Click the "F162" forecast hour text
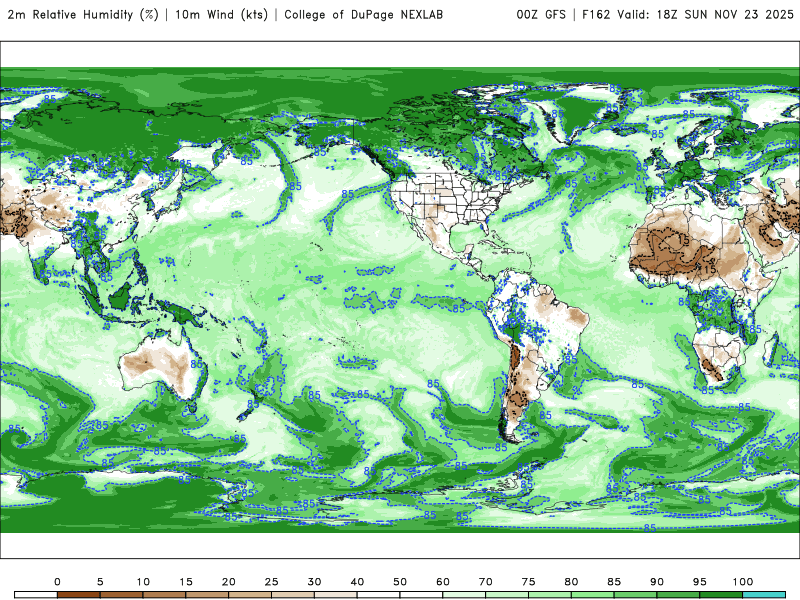 596,14
